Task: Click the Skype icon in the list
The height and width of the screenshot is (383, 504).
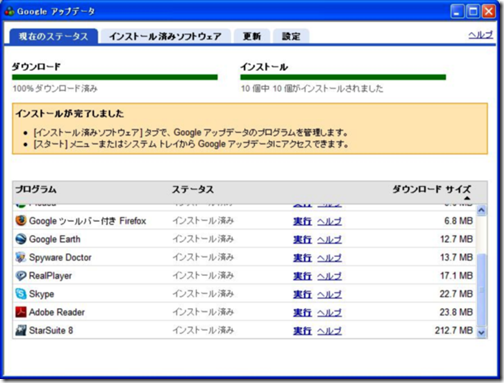Action: [21, 294]
